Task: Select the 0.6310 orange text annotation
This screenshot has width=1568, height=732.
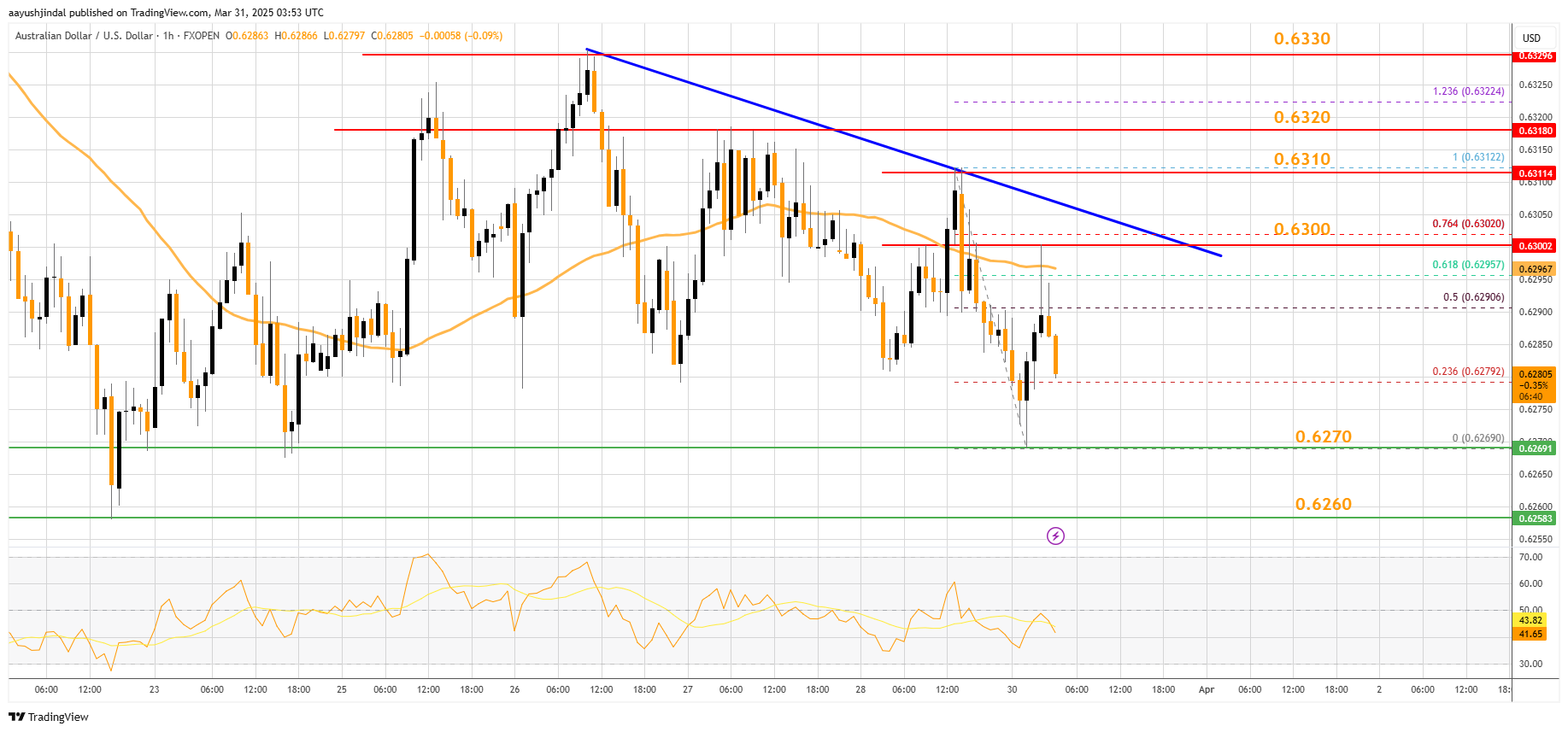Action: point(1302,159)
